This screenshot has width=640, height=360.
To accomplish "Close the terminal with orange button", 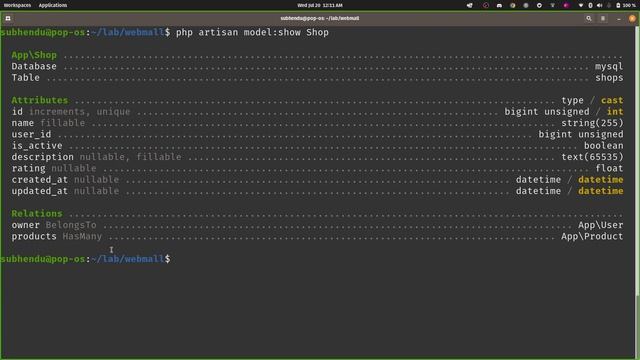I will click(x=632, y=18).
